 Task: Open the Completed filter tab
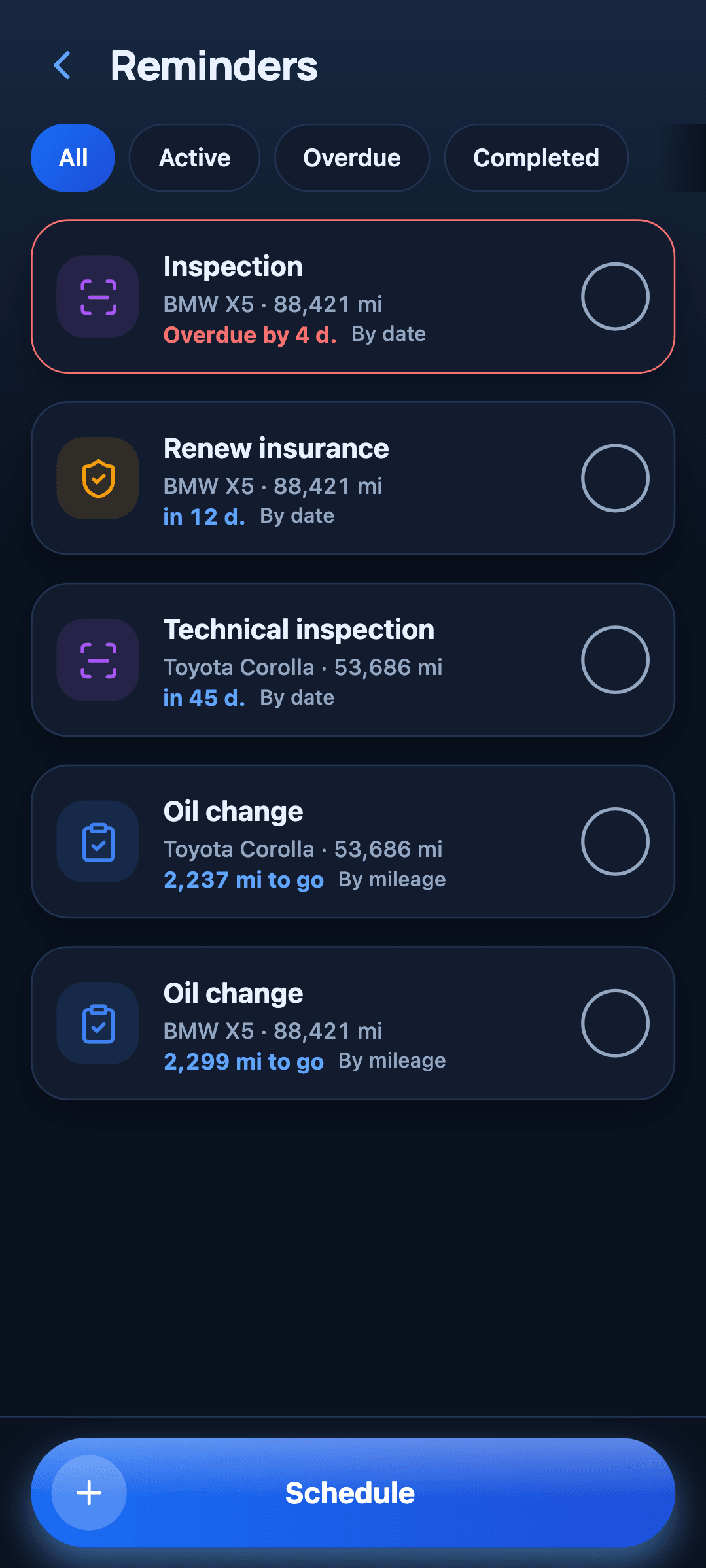click(x=536, y=158)
